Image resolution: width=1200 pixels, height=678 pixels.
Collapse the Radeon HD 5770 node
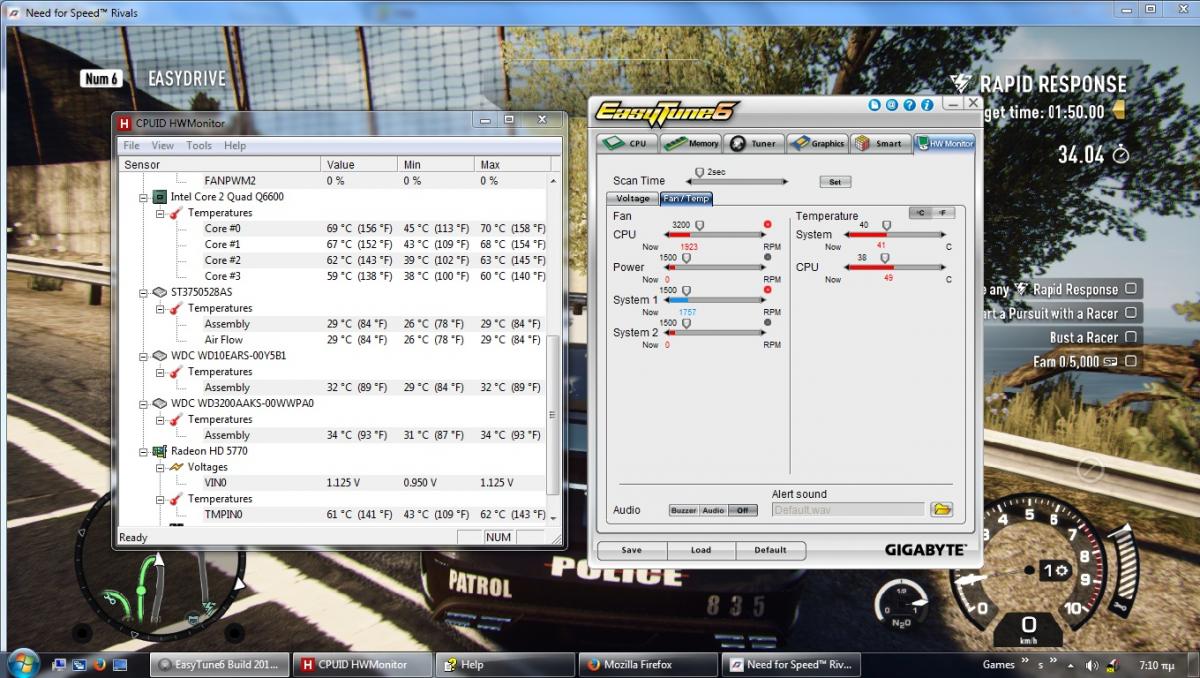click(143, 451)
